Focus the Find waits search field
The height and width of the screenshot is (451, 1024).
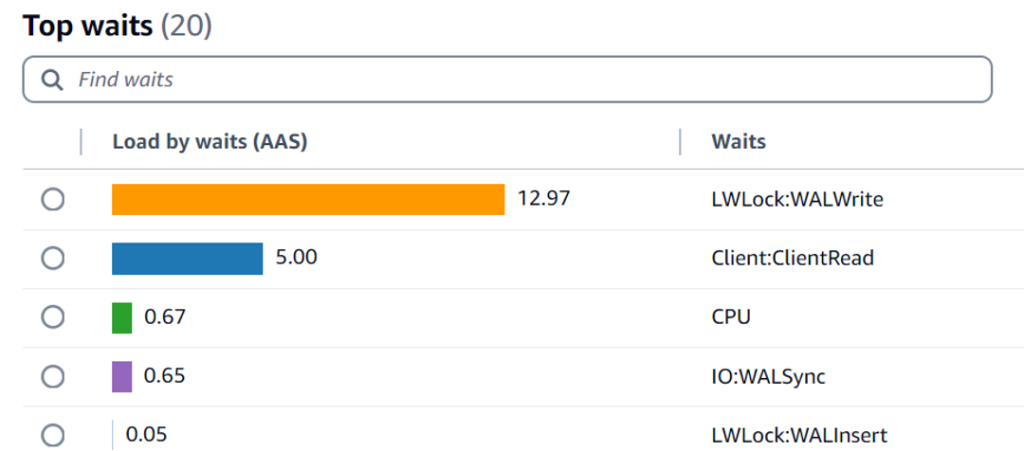507,79
